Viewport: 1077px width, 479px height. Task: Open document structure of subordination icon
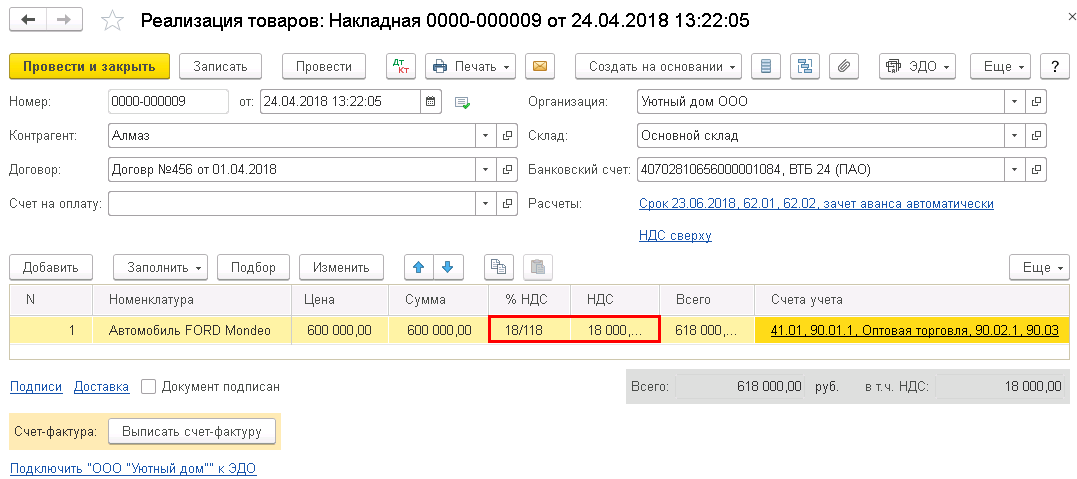[x=805, y=67]
